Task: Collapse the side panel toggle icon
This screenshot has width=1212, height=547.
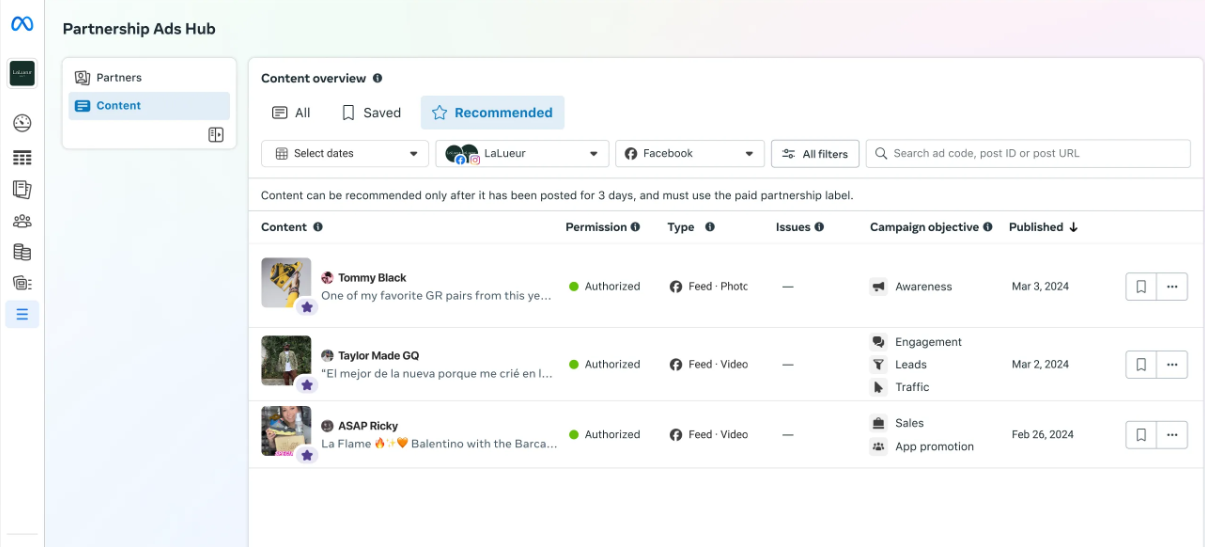Action: [216, 135]
